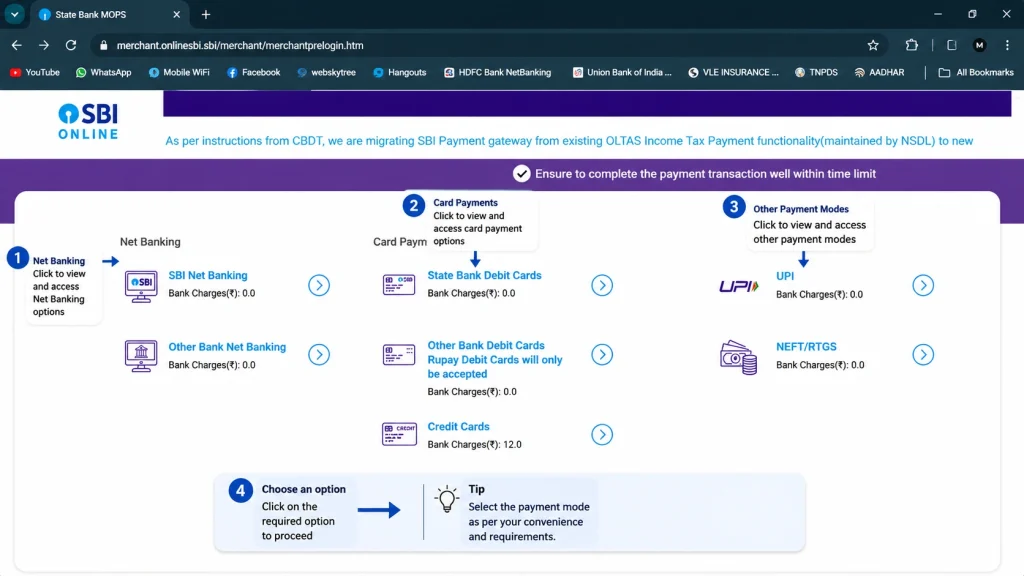Click the scrolling CBDT migration notice text
1024x576 pixels.
coord(569,141)
